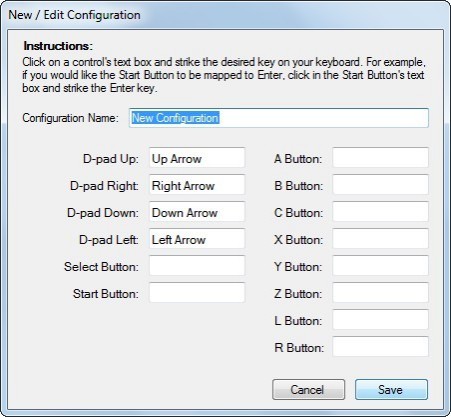Screen dimensions: 451x417
Task: Focus the Start Button text box
Action: (x=197, y=293)
